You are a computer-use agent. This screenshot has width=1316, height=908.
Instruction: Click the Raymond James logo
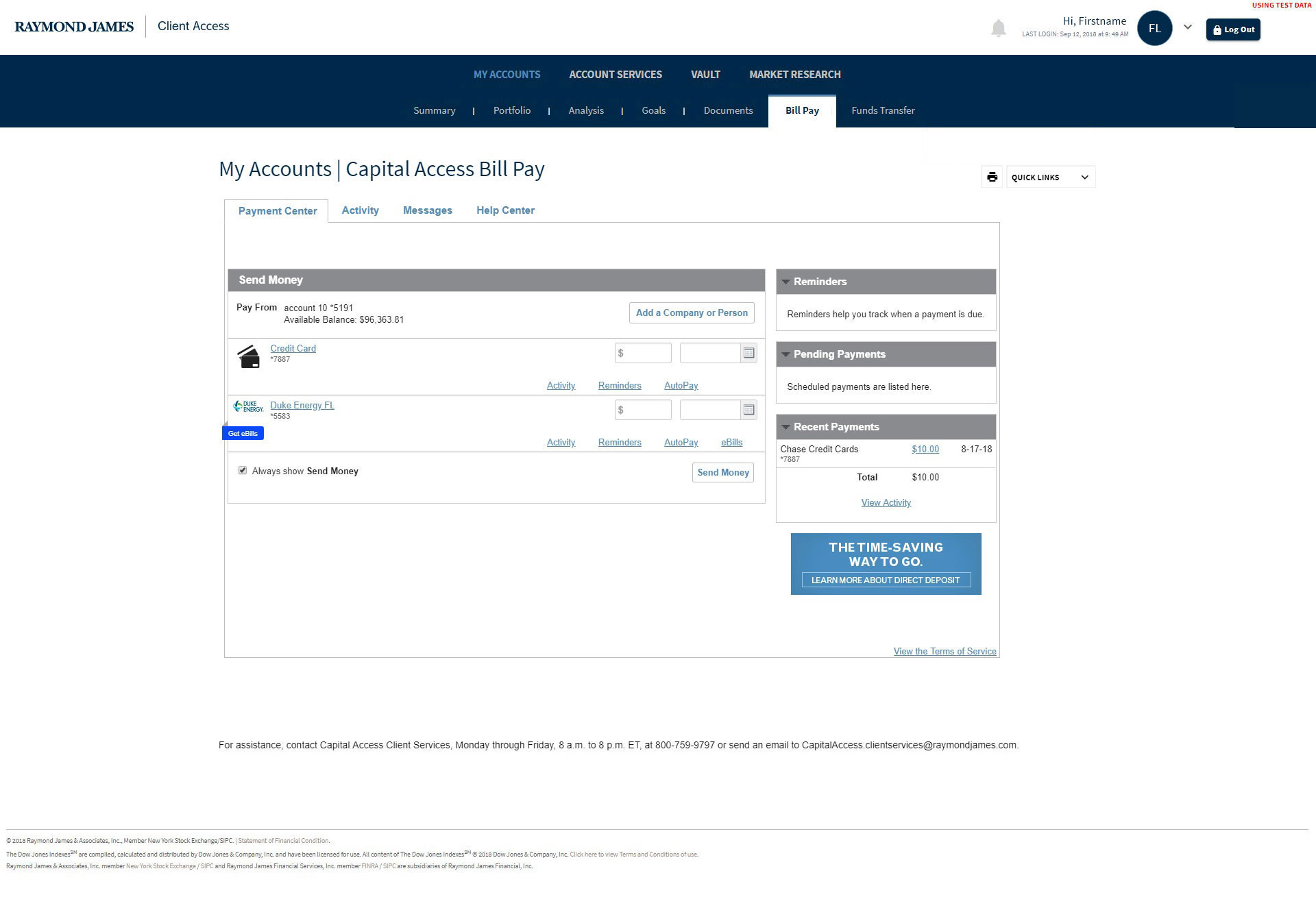coord(74,27)
